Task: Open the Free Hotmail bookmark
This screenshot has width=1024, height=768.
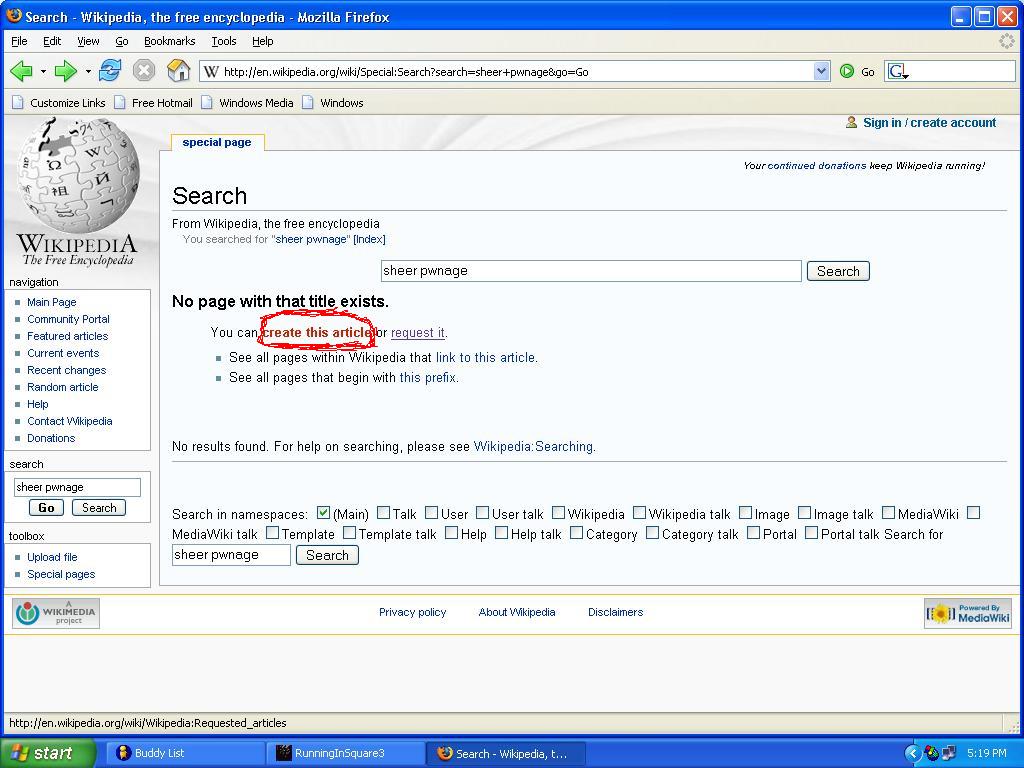Action: point(154,103)
